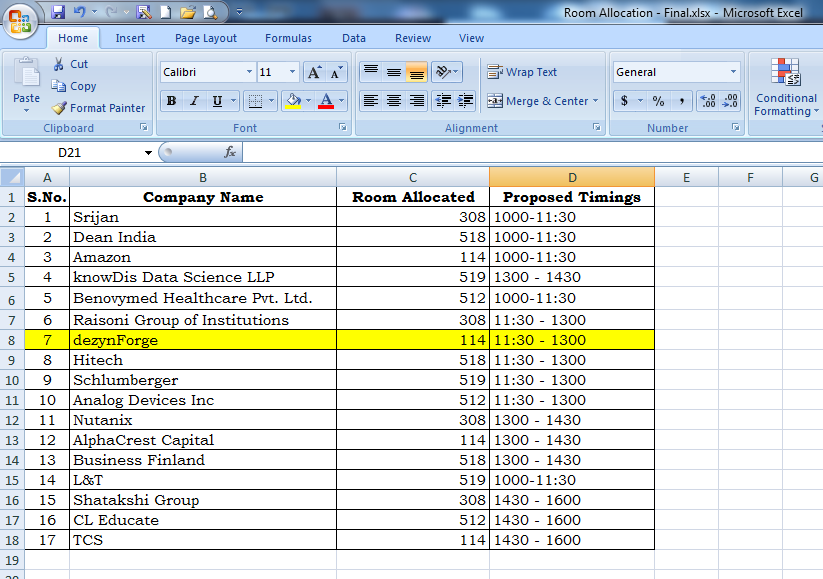
Task: Select column D header
Action: (x=572, y=177)
